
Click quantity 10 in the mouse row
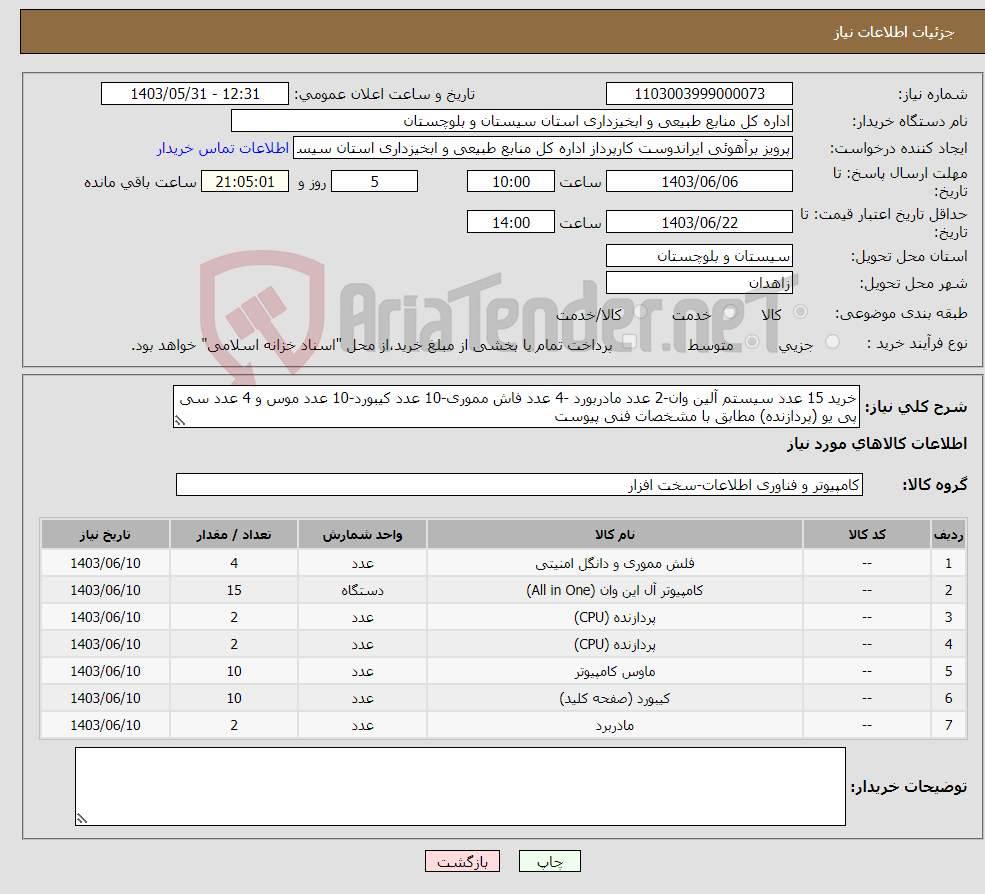pyautogui.click(x=234, y=672)
